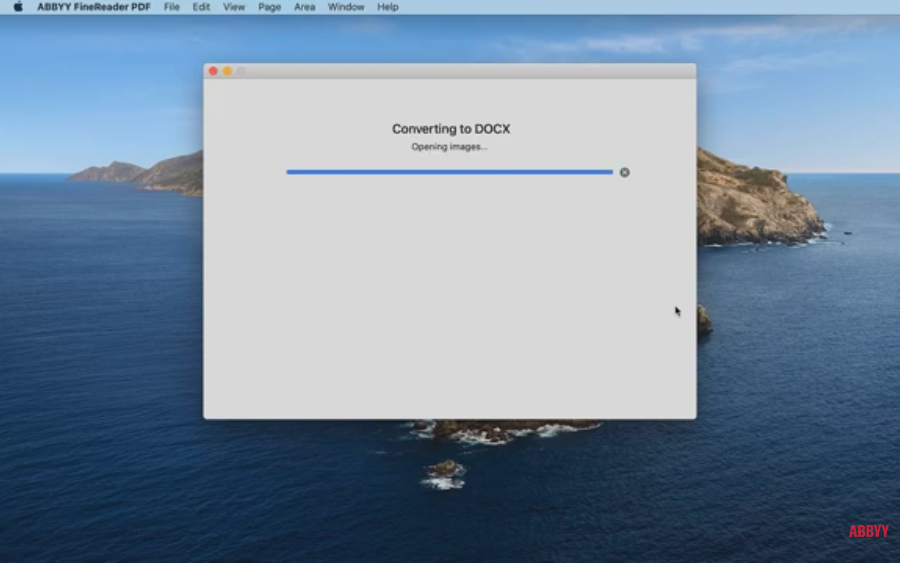900x563 pixels.
Task: Open the Apple menu
Action: tap(18, 7)
